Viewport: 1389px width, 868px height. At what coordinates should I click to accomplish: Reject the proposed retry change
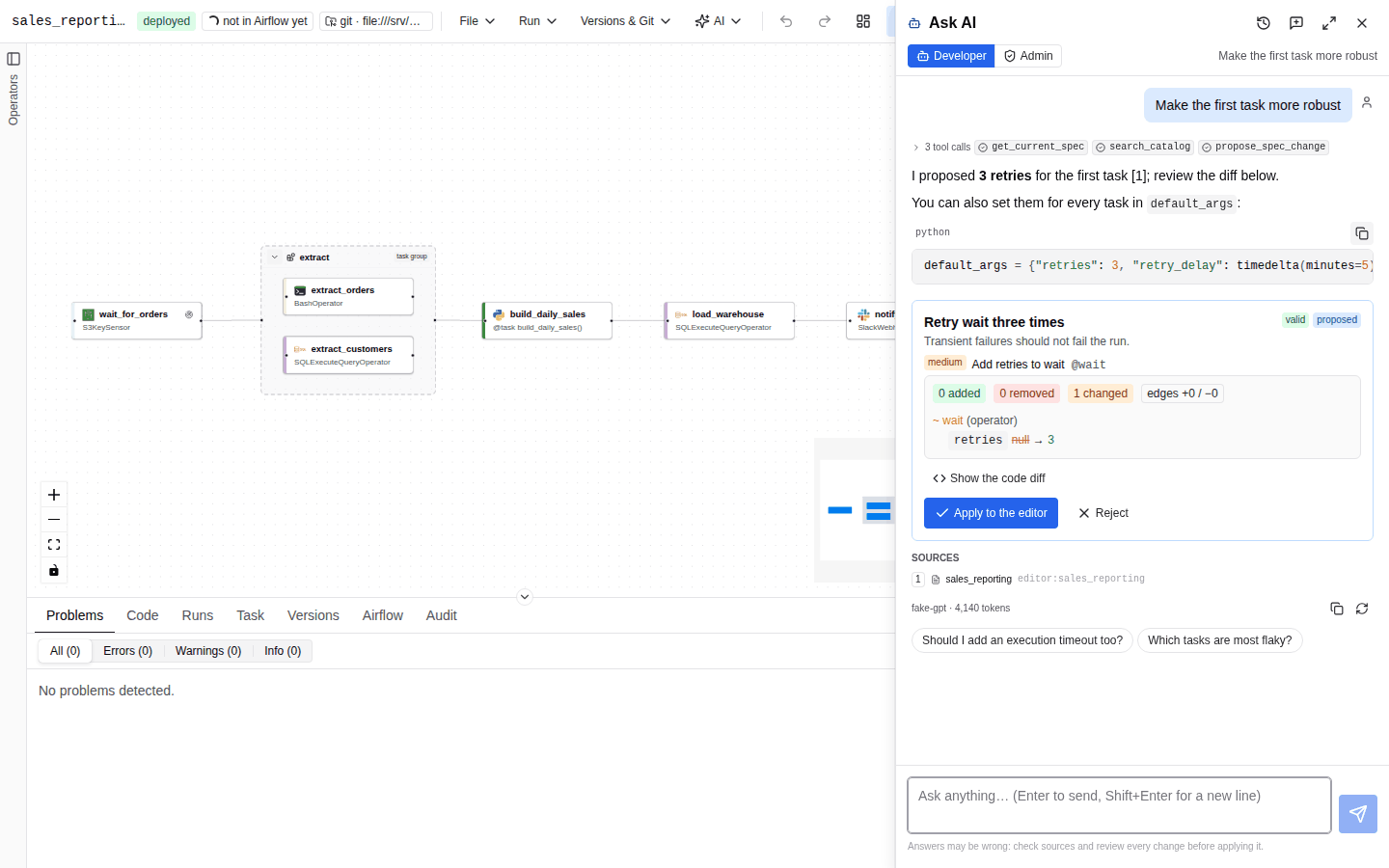tap(1103, 513)
